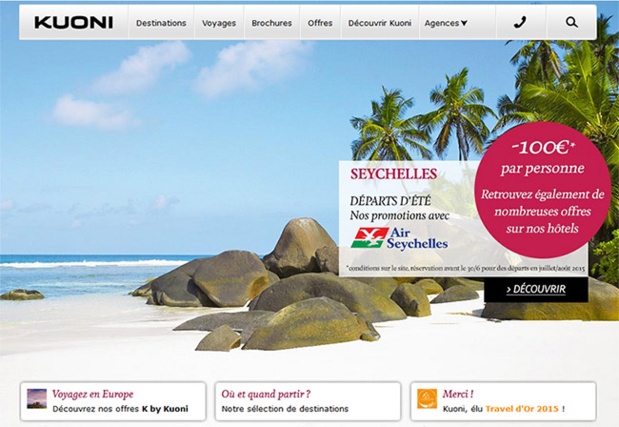Open the Voyages menu
The image size is (619, 427).
(x=219, y=23)
